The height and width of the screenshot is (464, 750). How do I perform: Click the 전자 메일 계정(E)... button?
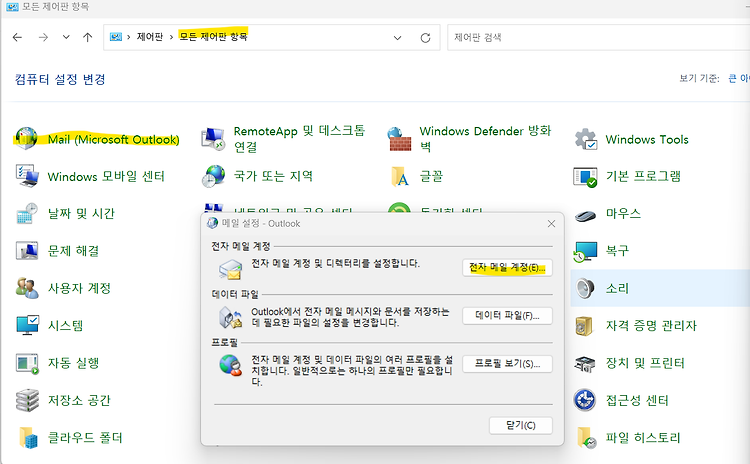point(507,268)
